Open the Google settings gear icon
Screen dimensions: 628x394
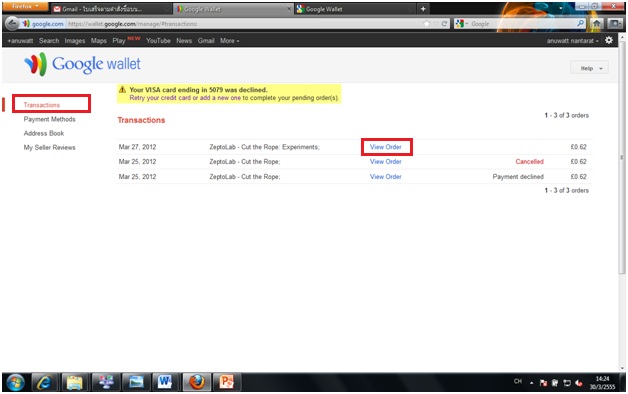(x=609, y=40)
